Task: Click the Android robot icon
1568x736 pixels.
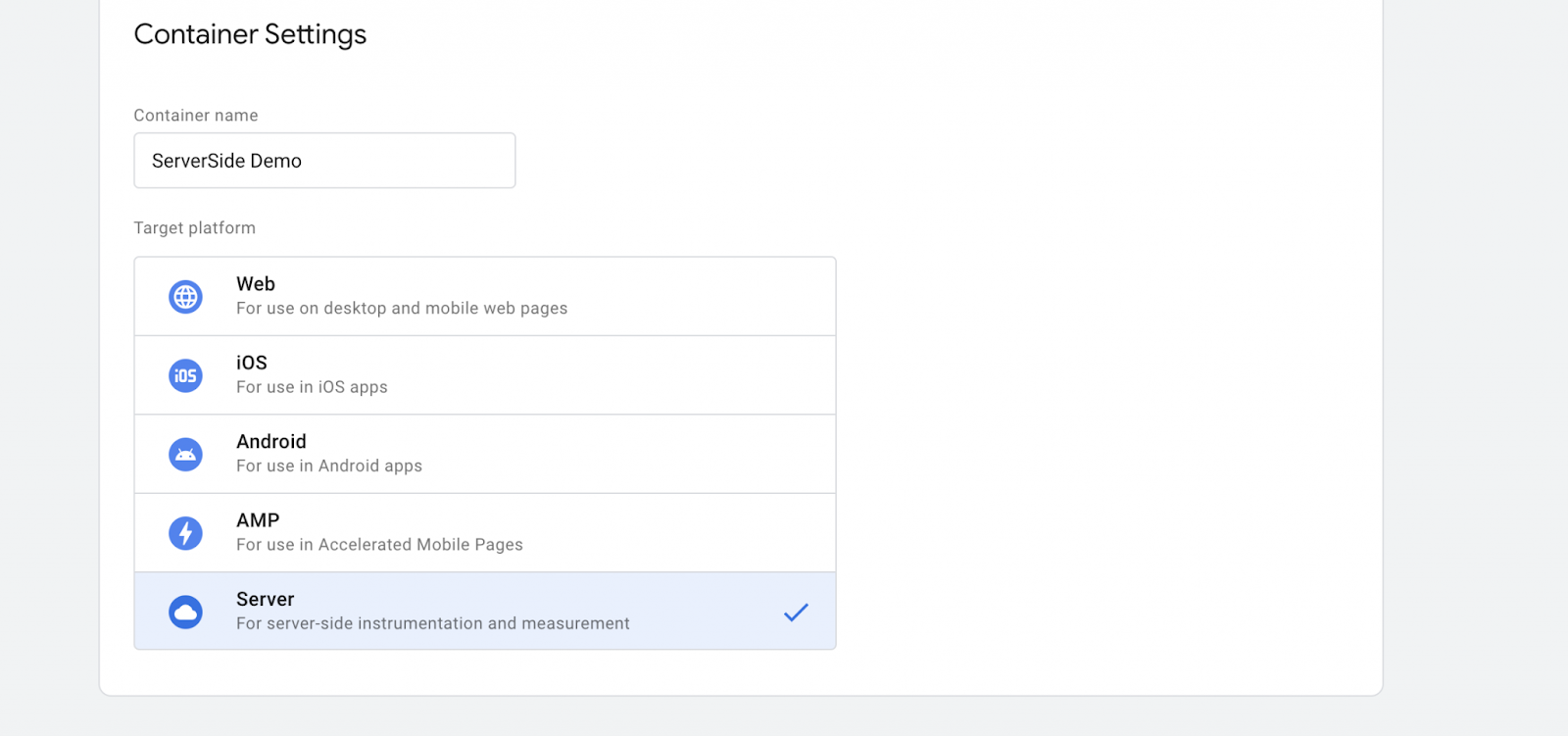Action: click(x=185, y=455)
